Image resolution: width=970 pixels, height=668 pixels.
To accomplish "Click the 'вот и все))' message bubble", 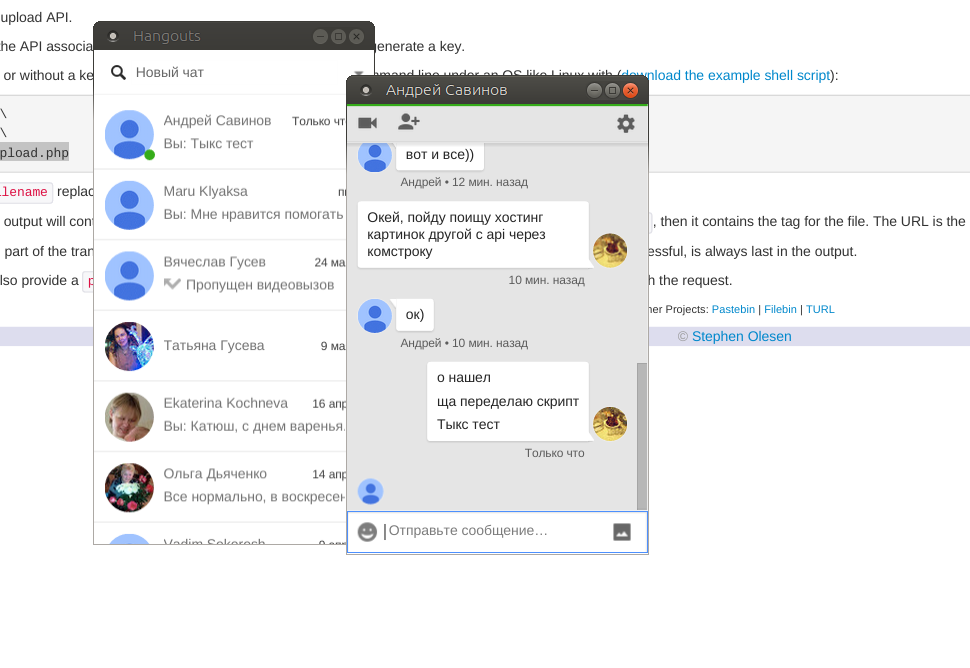I will (x=440, y=155).
